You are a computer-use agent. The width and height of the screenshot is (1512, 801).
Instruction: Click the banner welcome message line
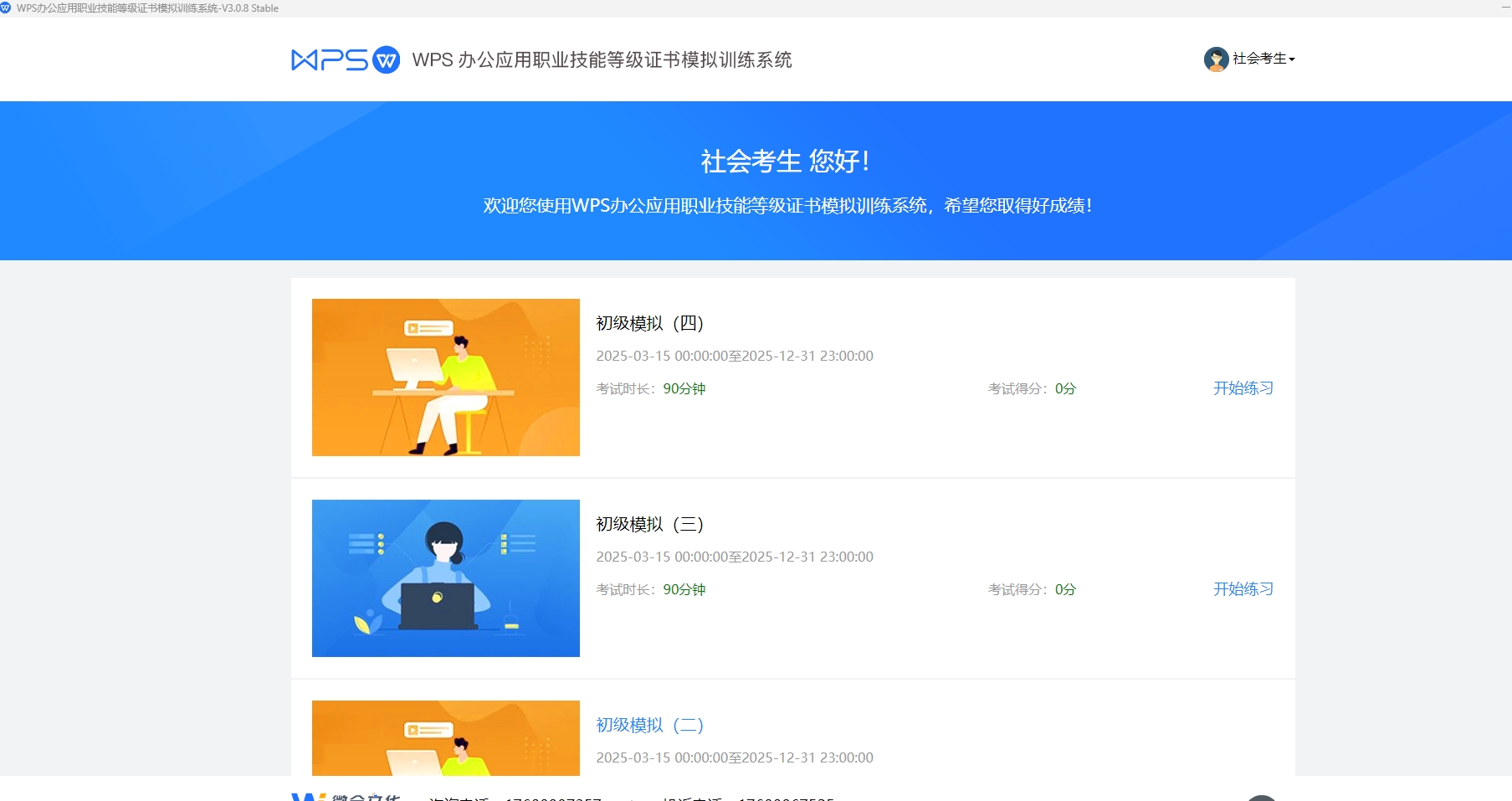pyautogui.click(x=787, y=206)
